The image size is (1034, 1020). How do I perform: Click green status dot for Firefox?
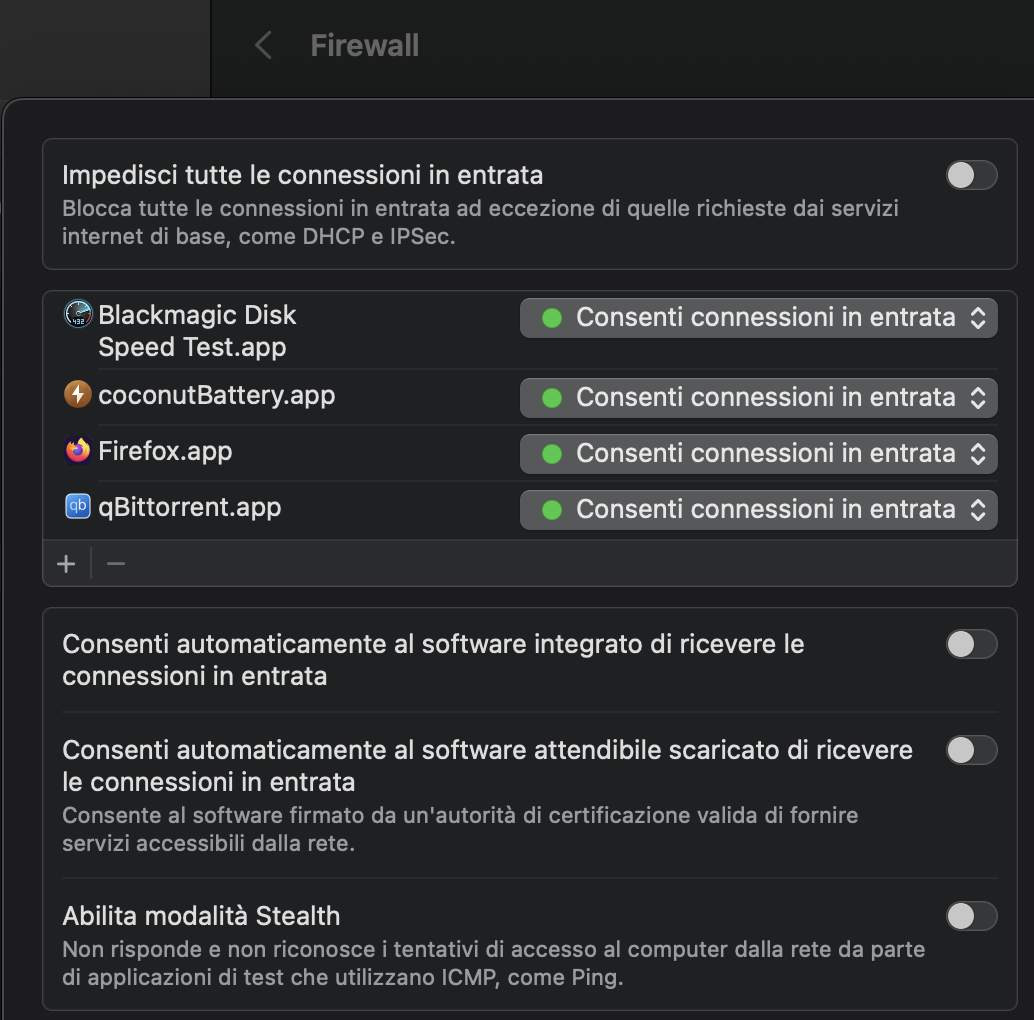tap(551, 454)
